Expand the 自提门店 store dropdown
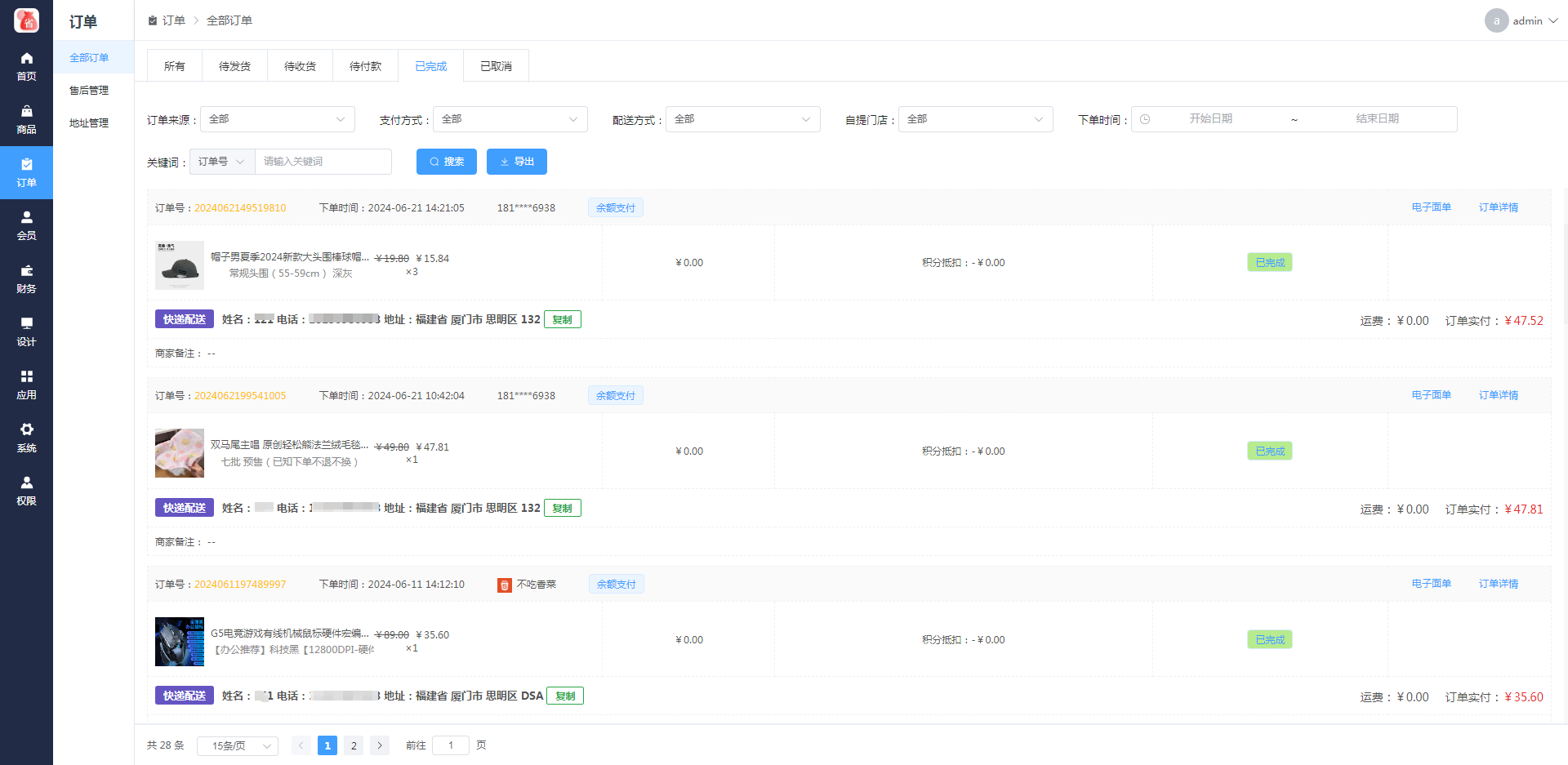The height and width of the screenshot is (765, 1568). click(975, 119)
